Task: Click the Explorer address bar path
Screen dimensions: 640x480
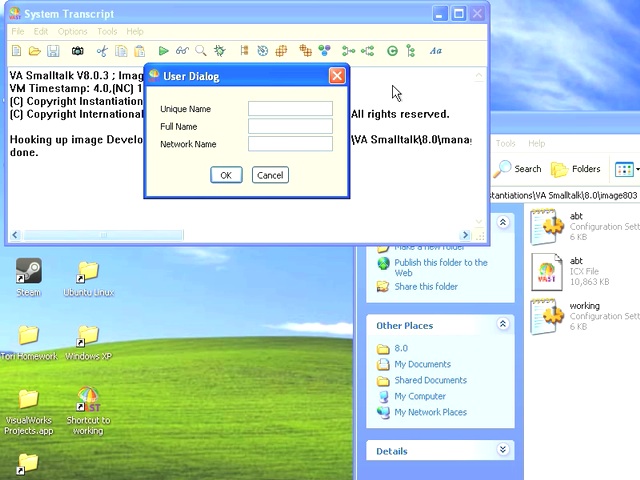Action: pos(565,195)
